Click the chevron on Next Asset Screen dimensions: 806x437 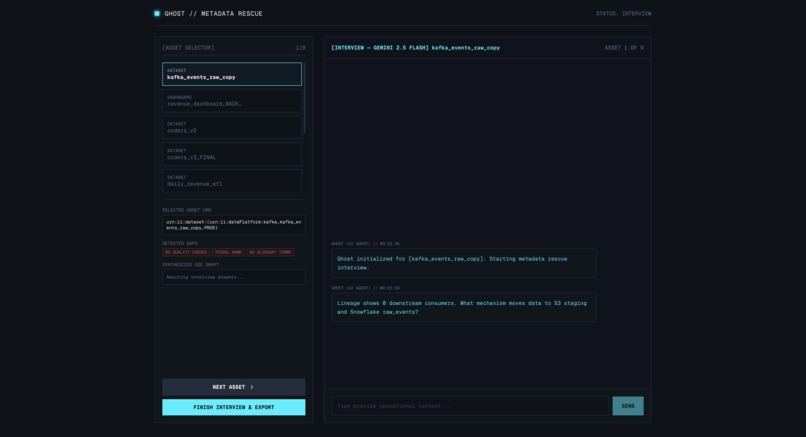coord(252,387)
